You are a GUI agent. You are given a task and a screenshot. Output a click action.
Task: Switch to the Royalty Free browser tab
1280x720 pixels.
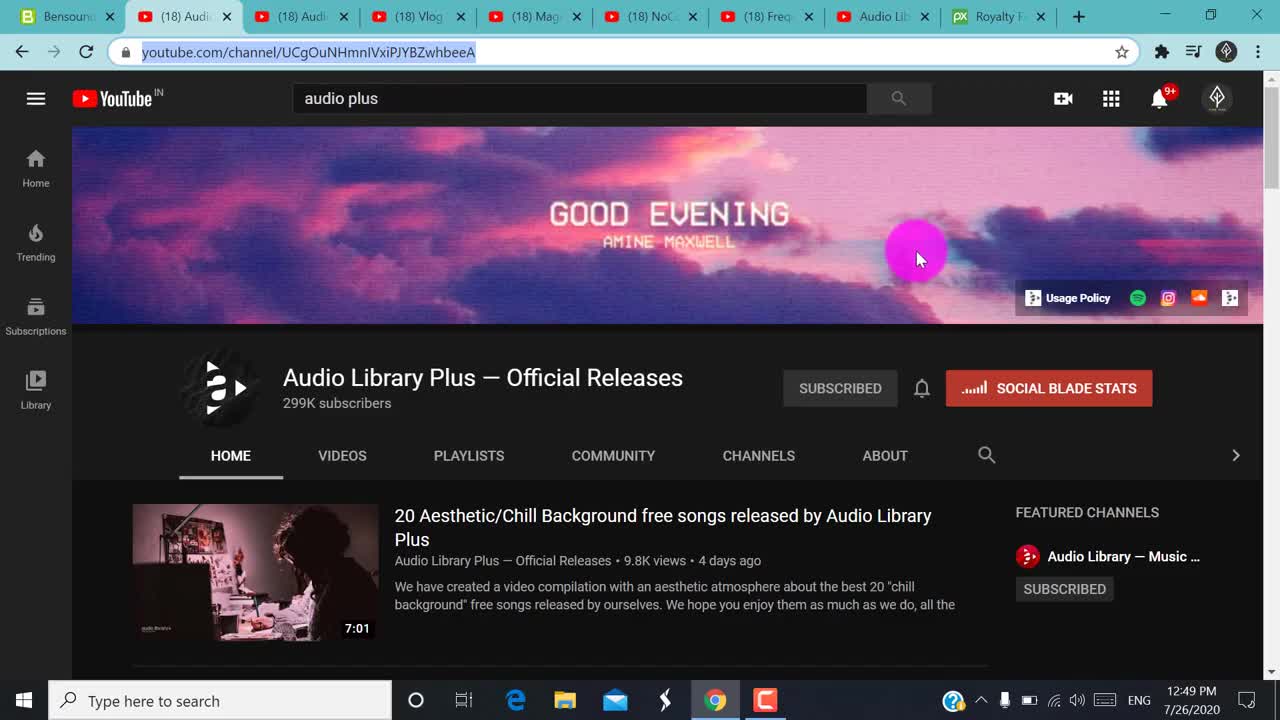pos(999,17)
